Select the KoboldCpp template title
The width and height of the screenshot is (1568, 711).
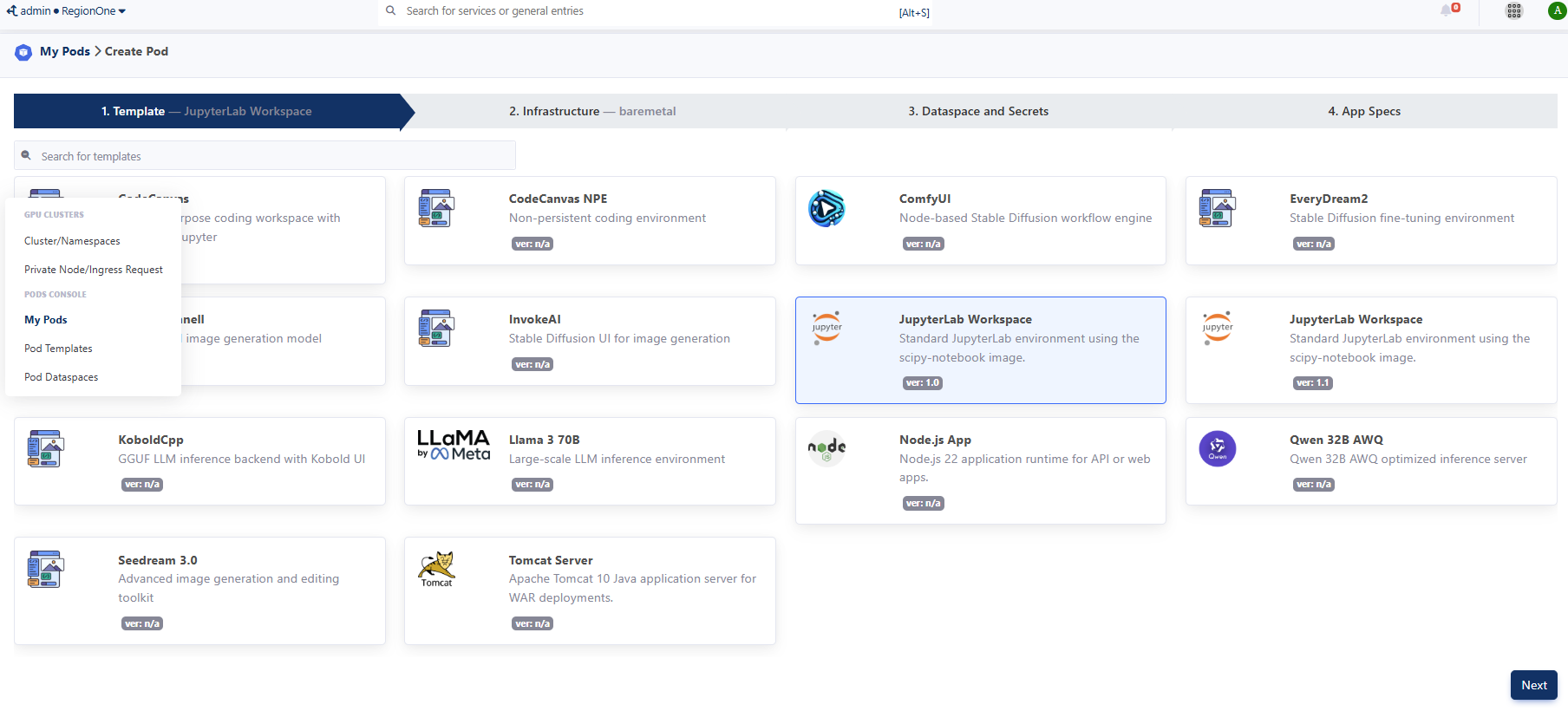coord(151,440)
